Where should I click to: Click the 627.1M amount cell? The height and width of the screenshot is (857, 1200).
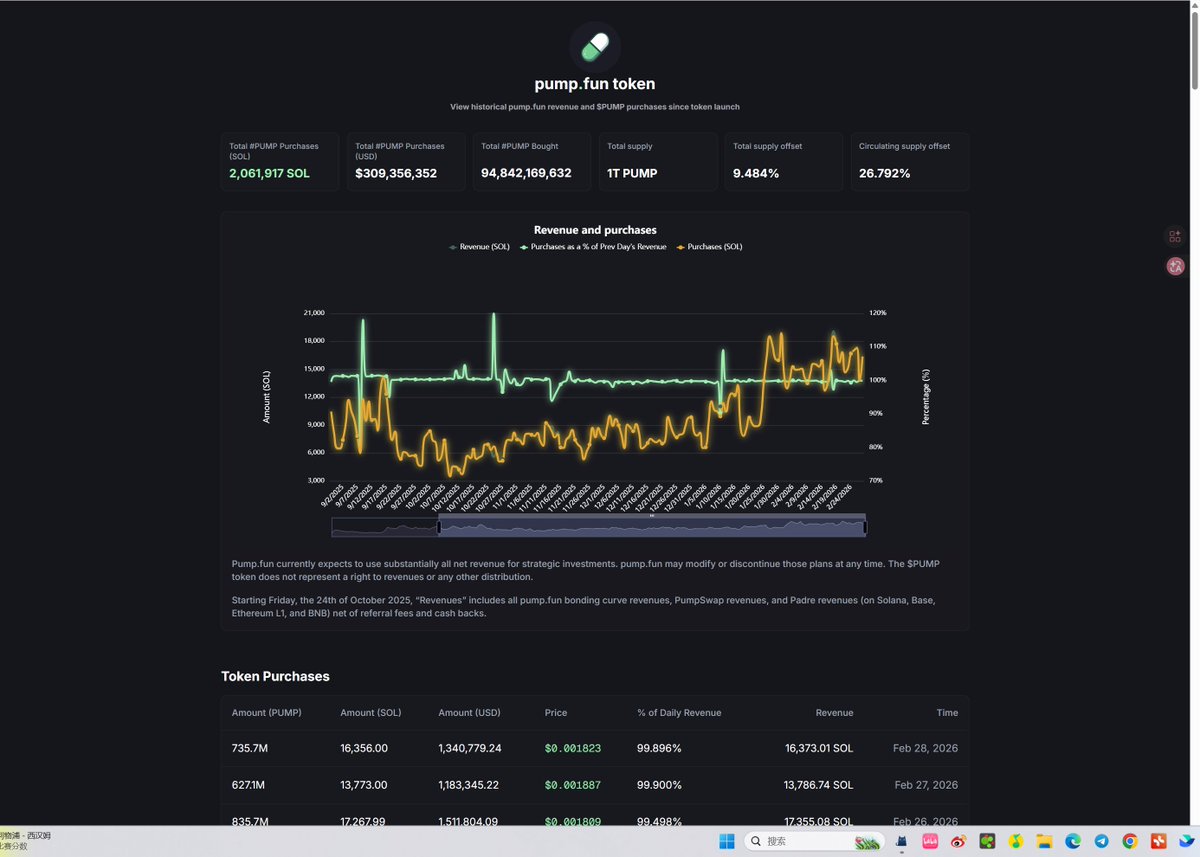(249, 785)
